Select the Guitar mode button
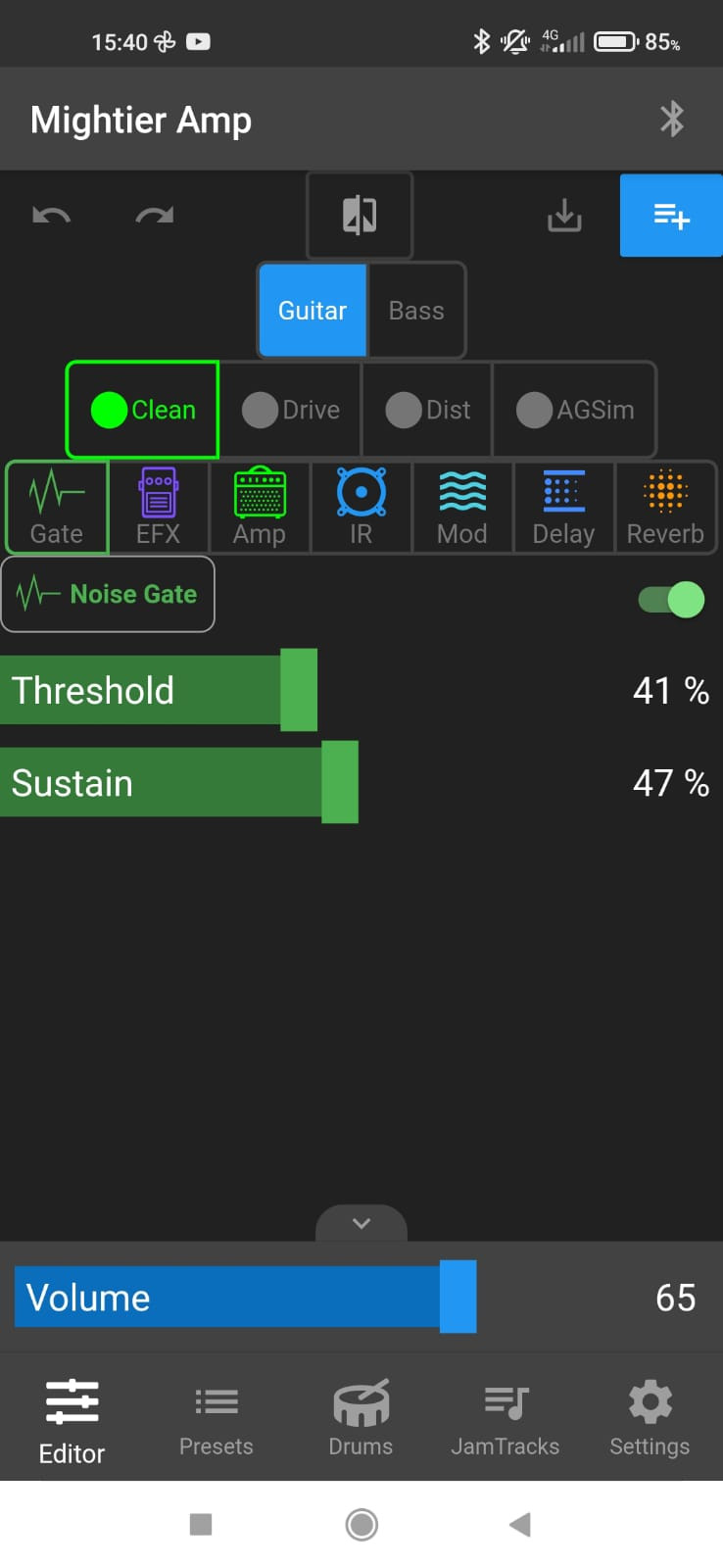This screenshot has width=723, height=1568. tap(313, 311)
